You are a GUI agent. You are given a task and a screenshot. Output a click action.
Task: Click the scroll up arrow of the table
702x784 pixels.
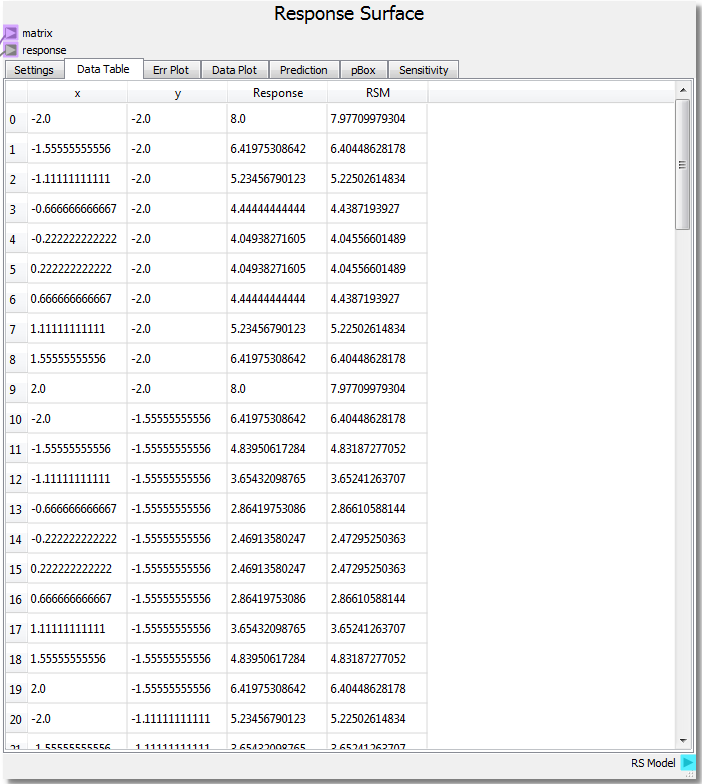click(683, 90)
